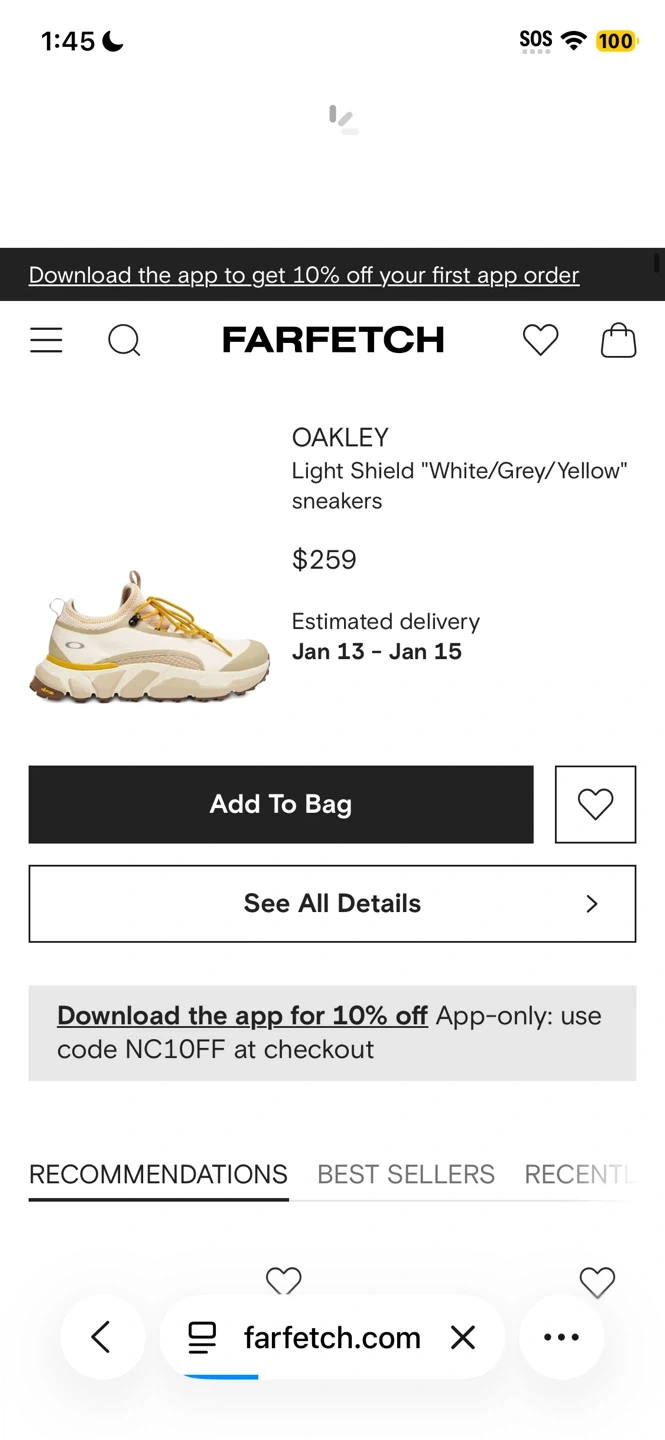Follow Download the app for 10% off link
Viewport: 665px width, 1440px height.
242,1016
